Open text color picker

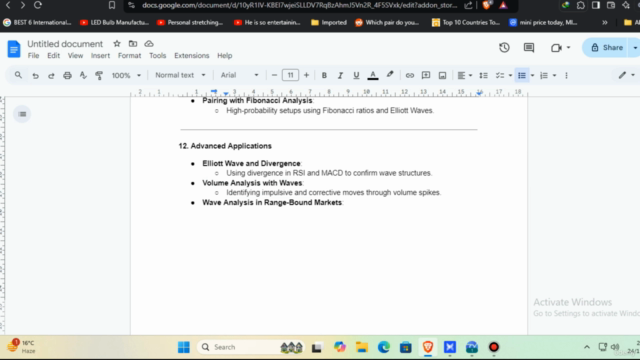(x=373, y=76)
